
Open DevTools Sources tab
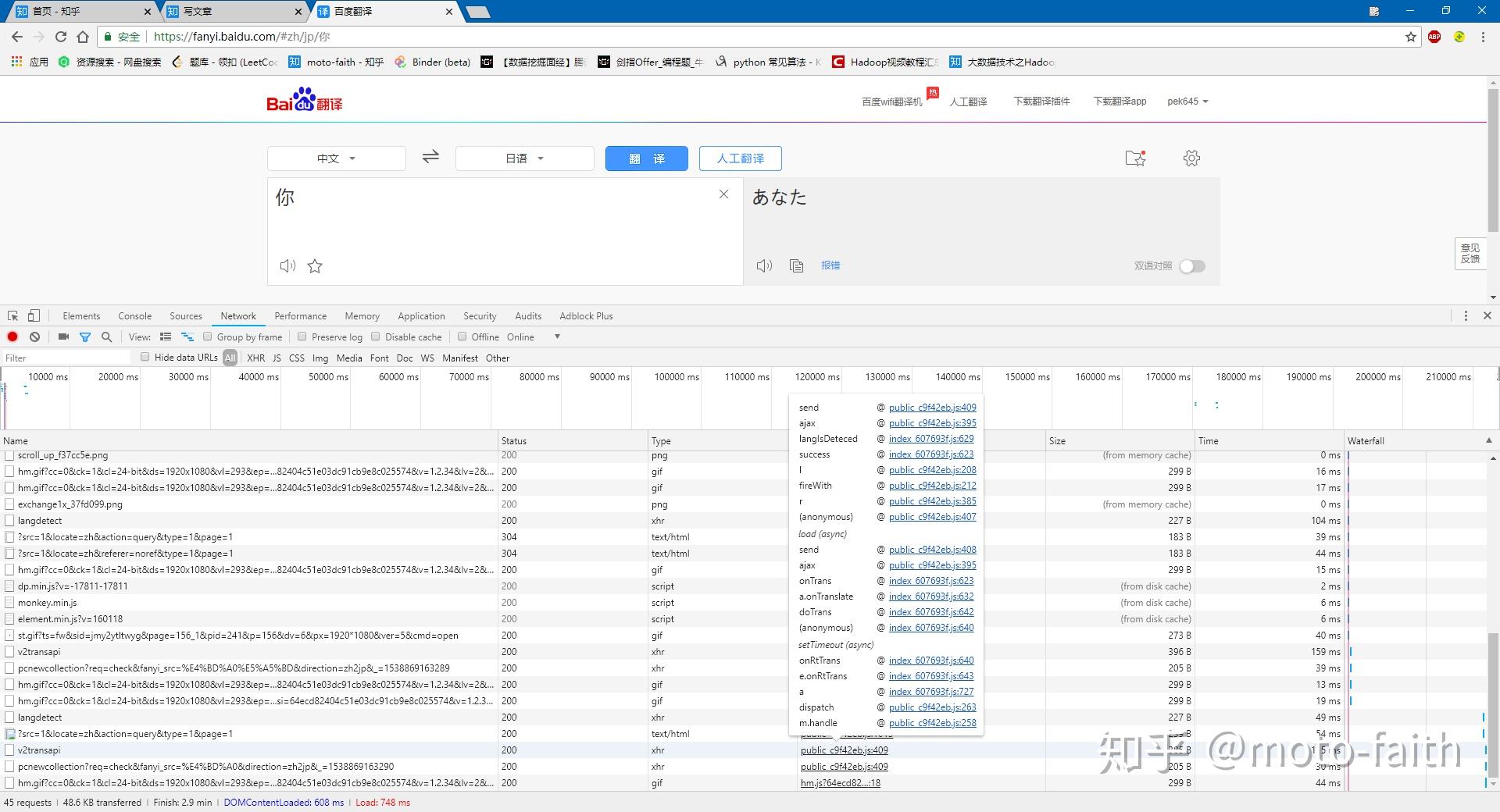point(186,315)
